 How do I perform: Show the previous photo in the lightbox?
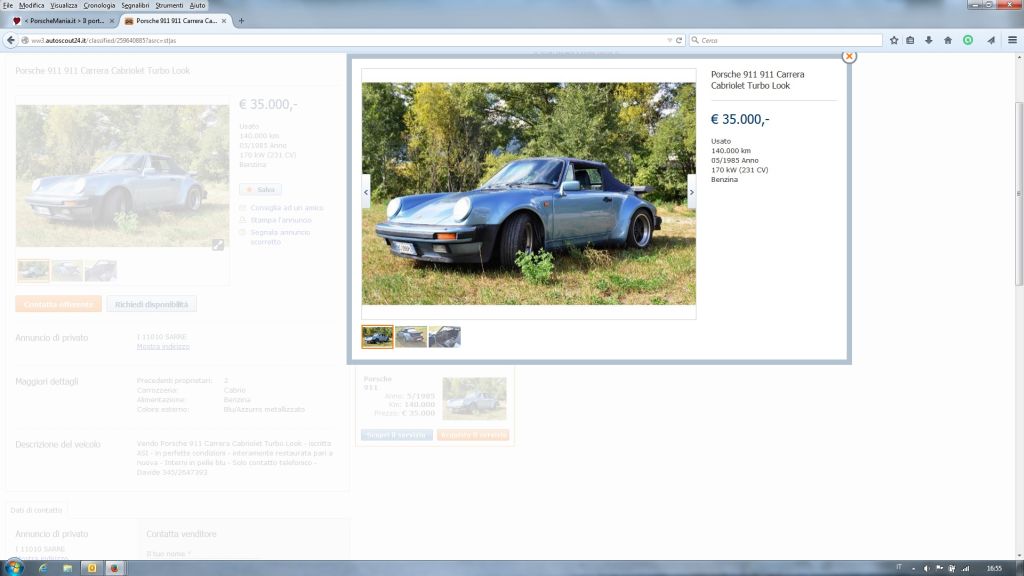pyautogui.click(x=366, y=192)
